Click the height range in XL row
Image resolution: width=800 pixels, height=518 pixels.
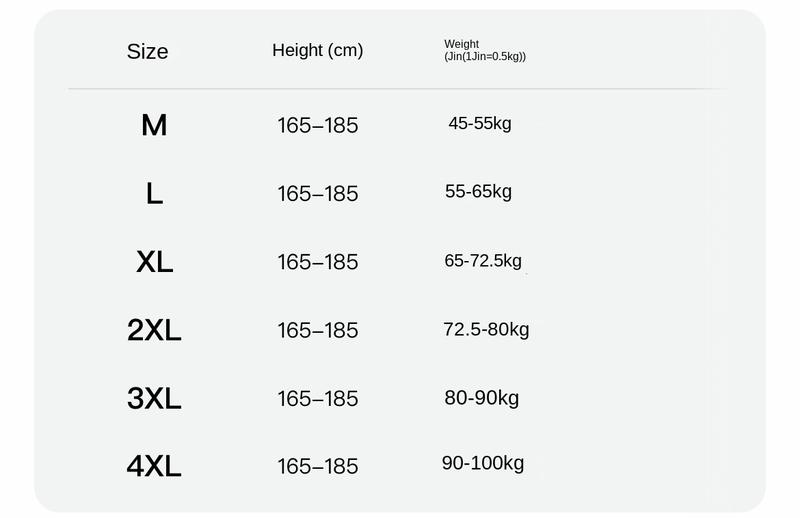[318, 262]
